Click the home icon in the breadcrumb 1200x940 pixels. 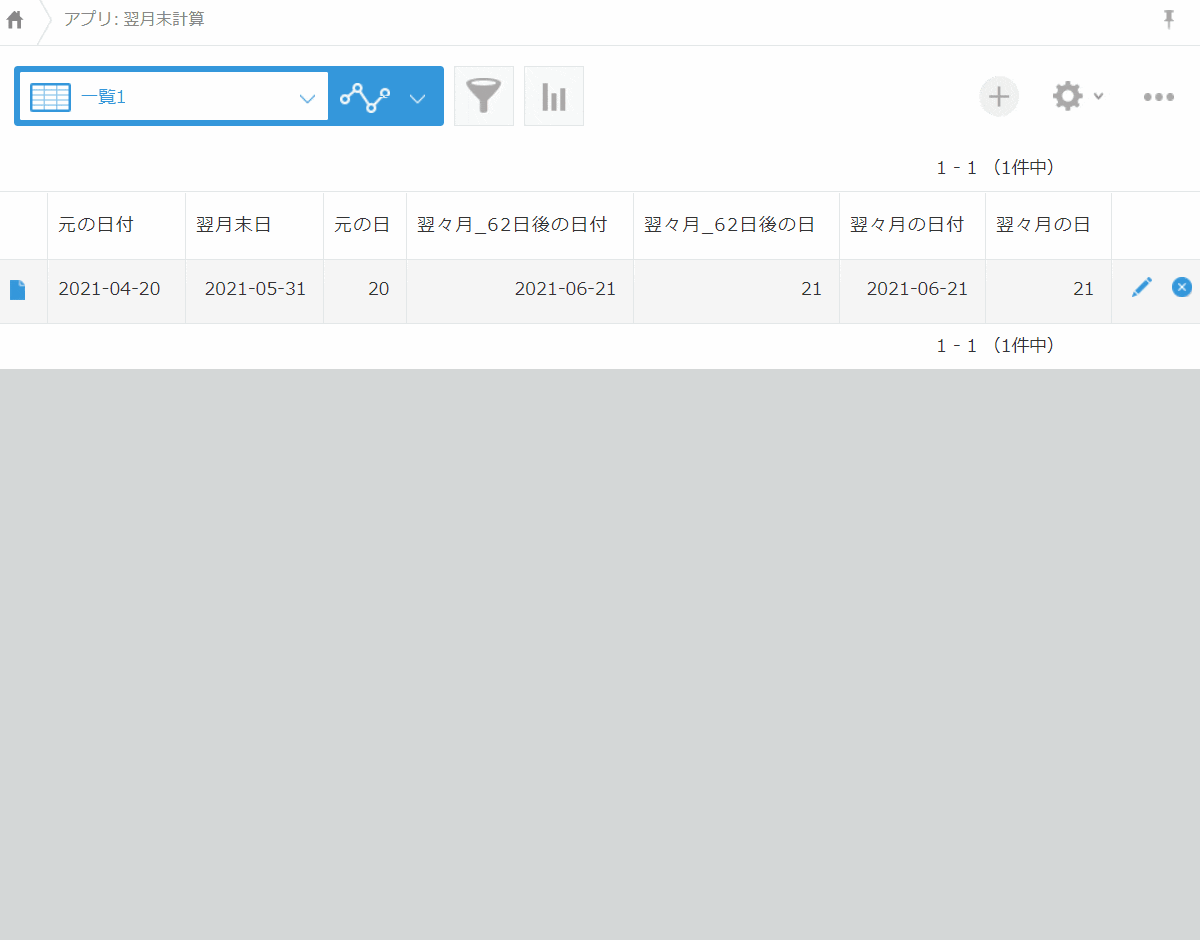[x=14, y=19]
